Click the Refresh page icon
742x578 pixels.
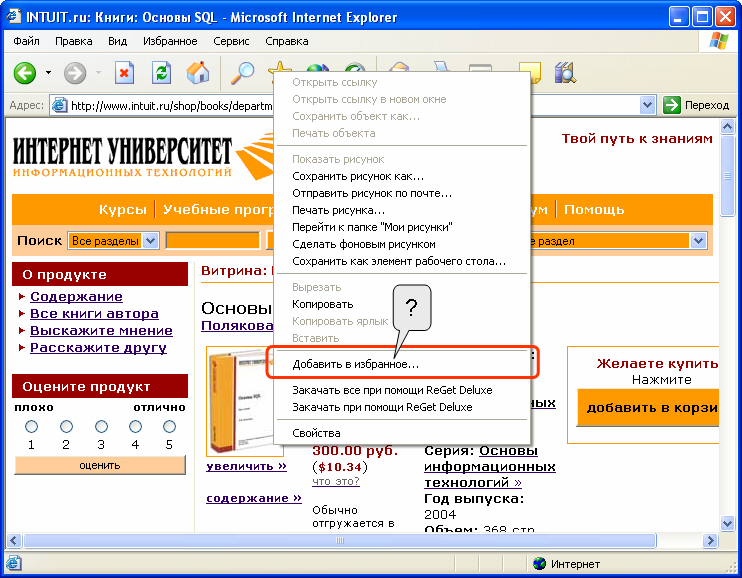[161, 73]
